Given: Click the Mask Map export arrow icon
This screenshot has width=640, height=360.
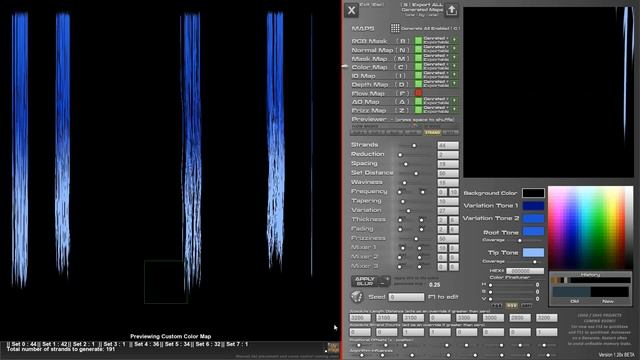Looking at the screenshot, I should click(x=454, y=58).
